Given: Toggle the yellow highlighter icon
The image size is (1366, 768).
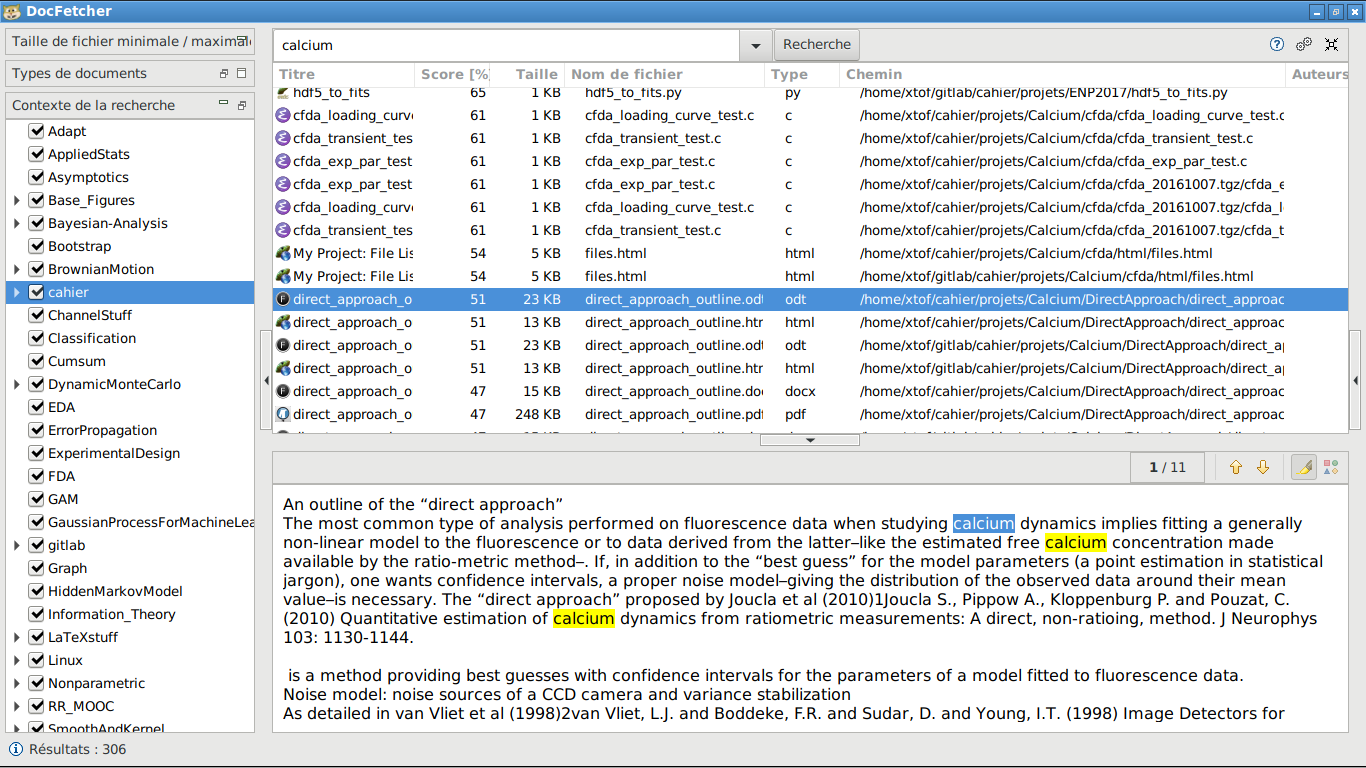Looking at the screenshot, I should 1303,467.
